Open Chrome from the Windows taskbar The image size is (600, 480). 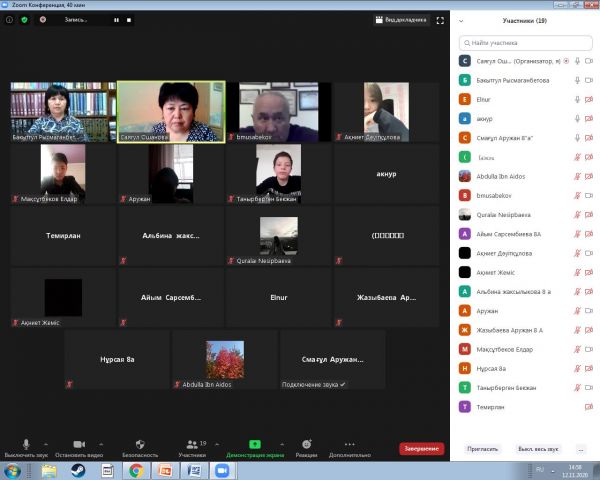(x=134, y=470)
